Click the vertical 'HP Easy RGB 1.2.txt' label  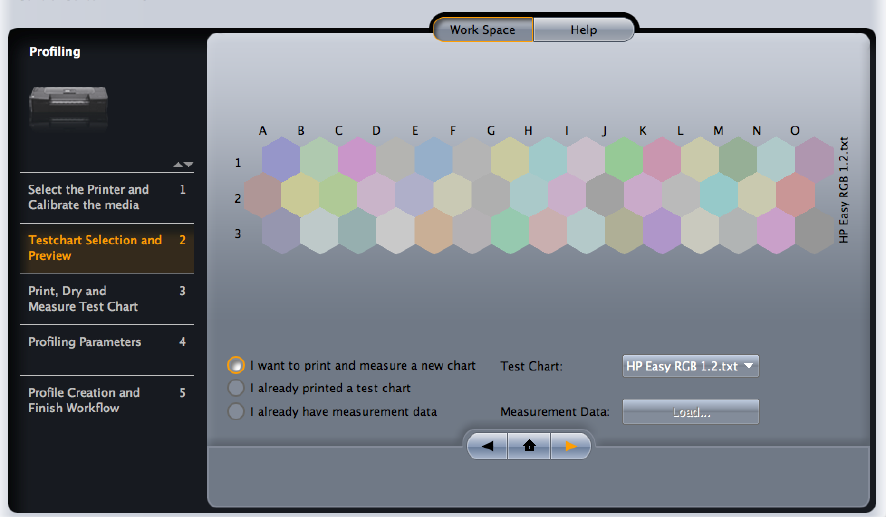pyautogui.click(x=844, y=190)
